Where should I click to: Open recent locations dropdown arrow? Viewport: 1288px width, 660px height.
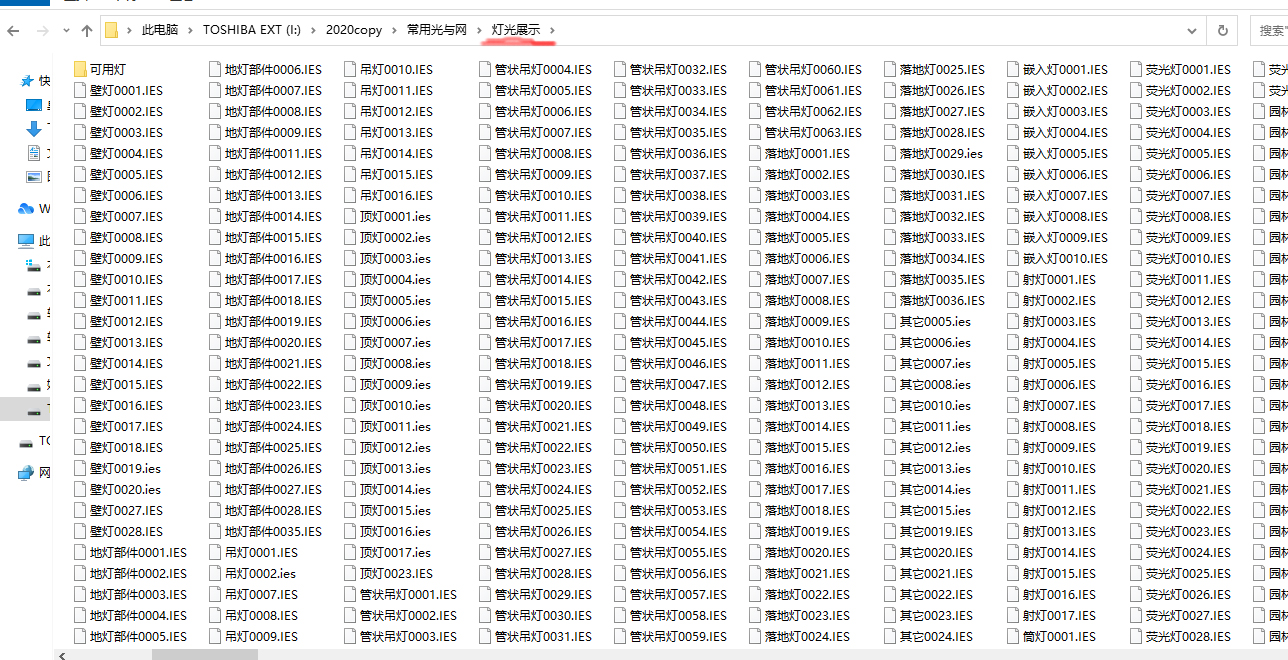(x=66, y=31)
